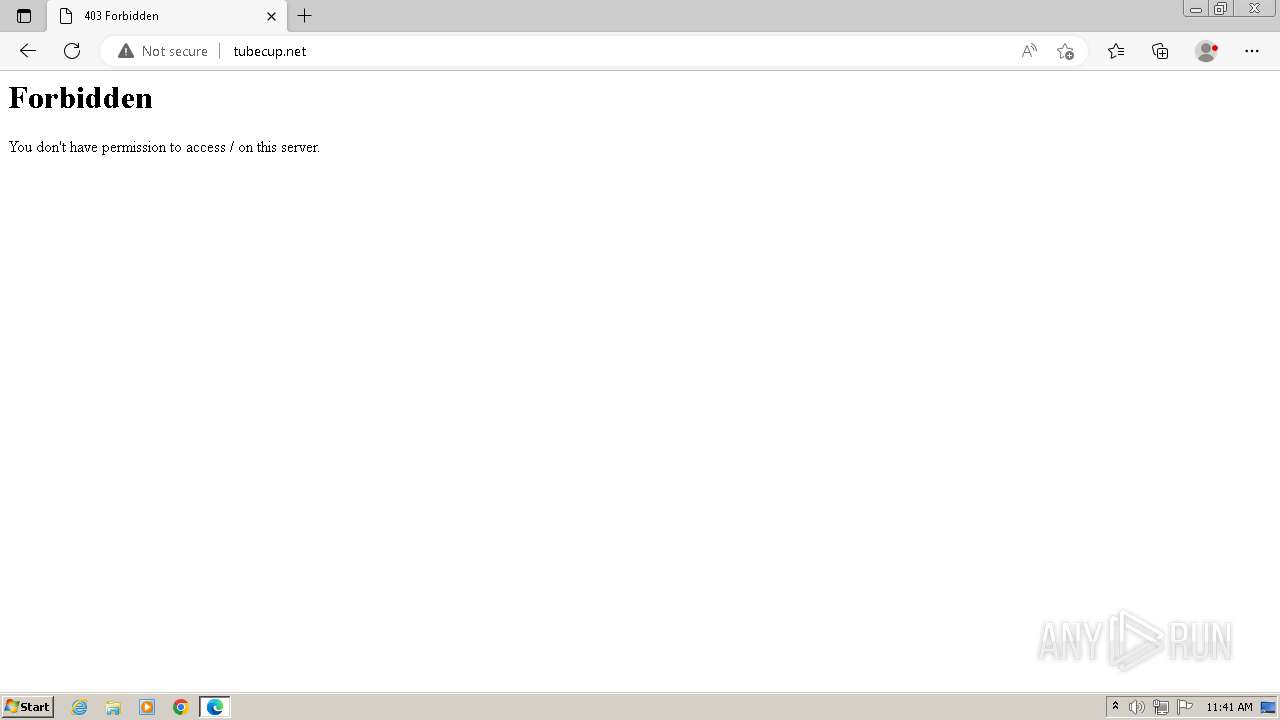Viewport: 1280px width, 720px height.
Task: Add this page to favorites
Action: 1065,51
